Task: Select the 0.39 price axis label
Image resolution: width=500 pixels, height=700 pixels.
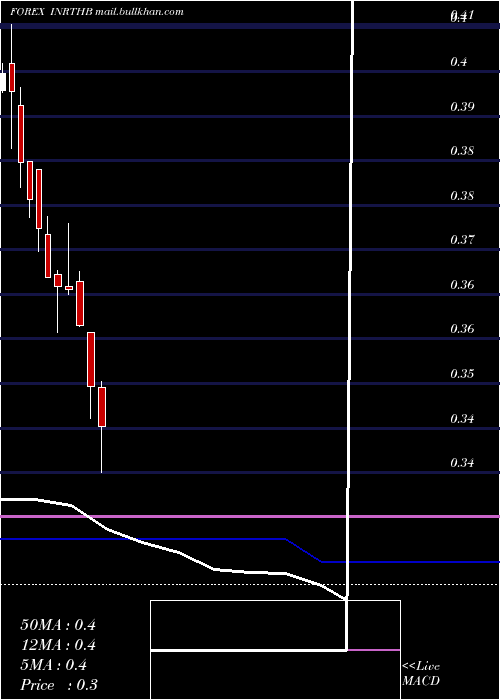Action: pos(462,106)
